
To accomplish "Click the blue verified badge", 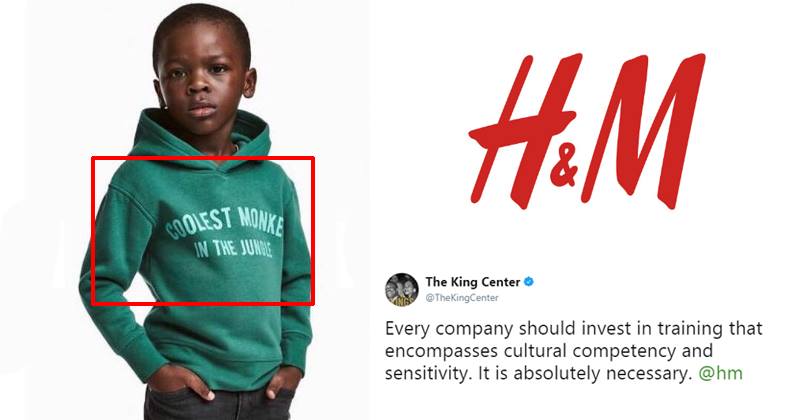I will coord(529,281).
